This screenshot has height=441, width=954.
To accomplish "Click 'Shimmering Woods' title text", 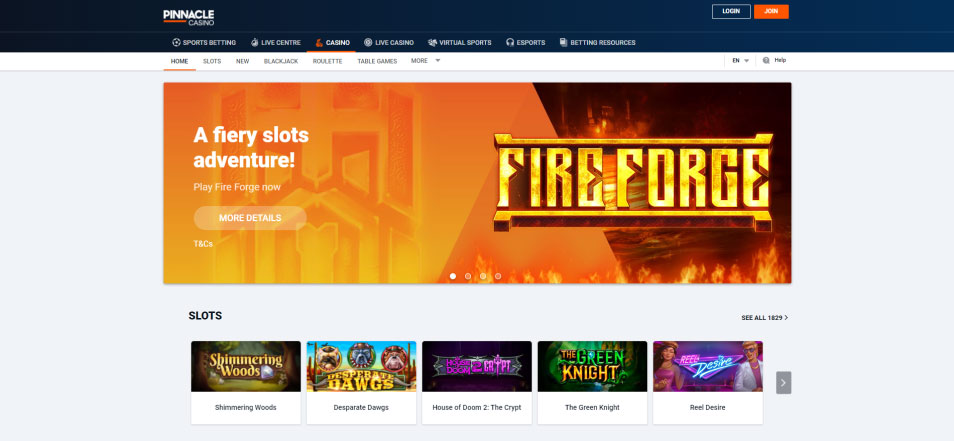I will (246, 408).
